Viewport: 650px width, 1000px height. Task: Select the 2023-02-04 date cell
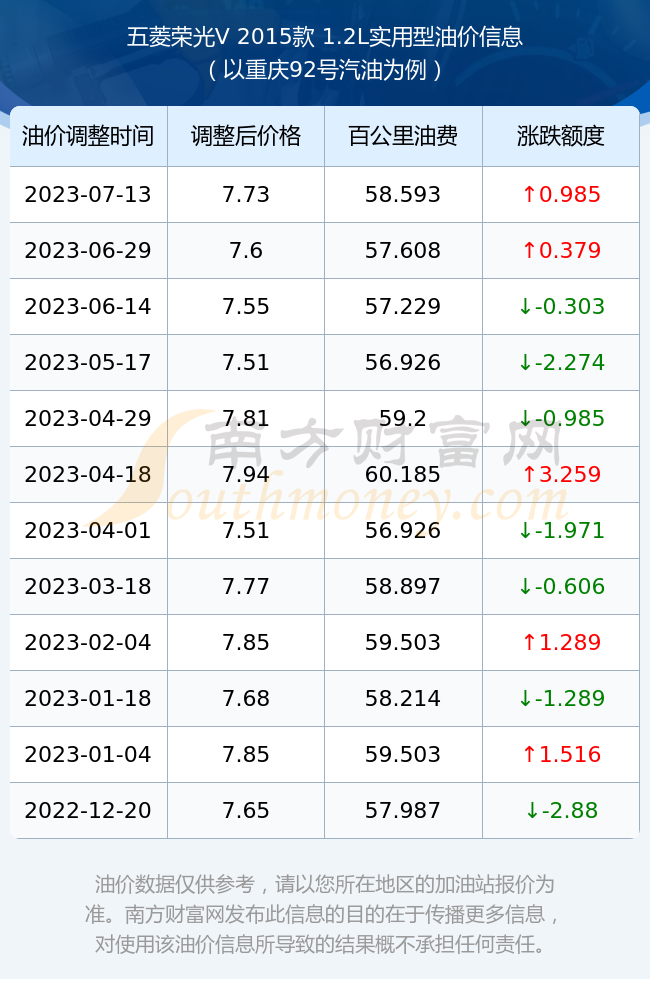pyautogui.click(x=88, y=643)
